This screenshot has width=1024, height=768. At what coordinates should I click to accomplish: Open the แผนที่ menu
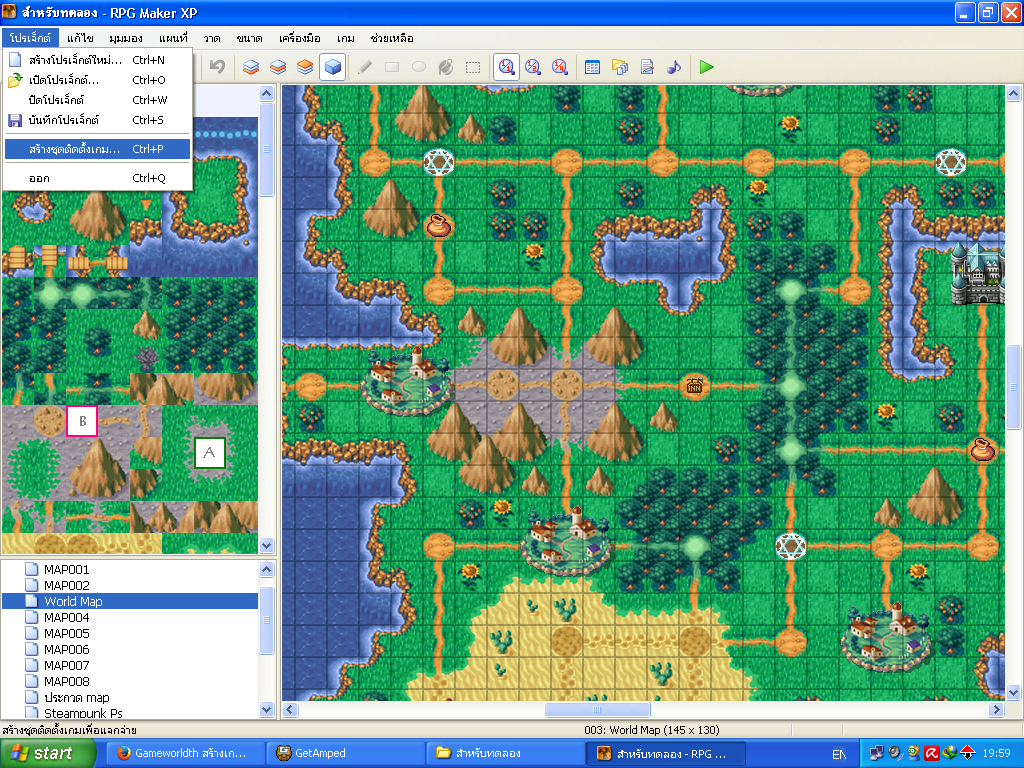coord(173,38)
